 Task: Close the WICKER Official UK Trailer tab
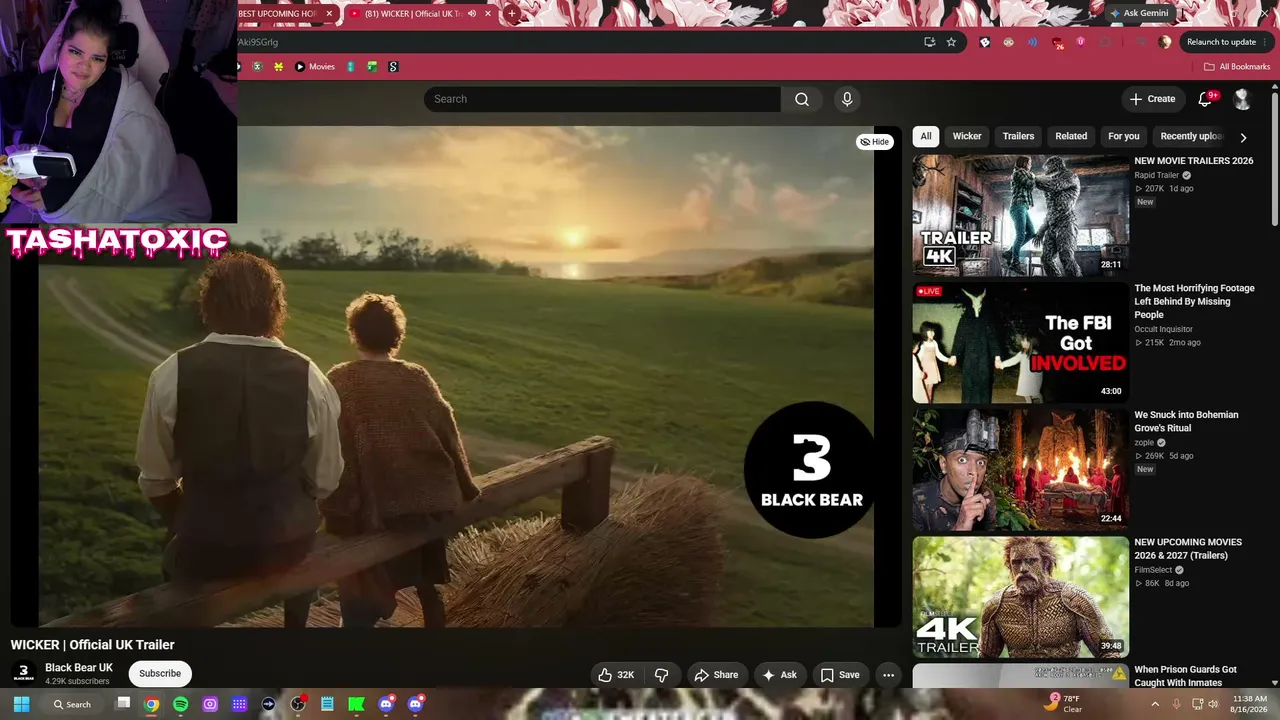(x=488, y=14)
